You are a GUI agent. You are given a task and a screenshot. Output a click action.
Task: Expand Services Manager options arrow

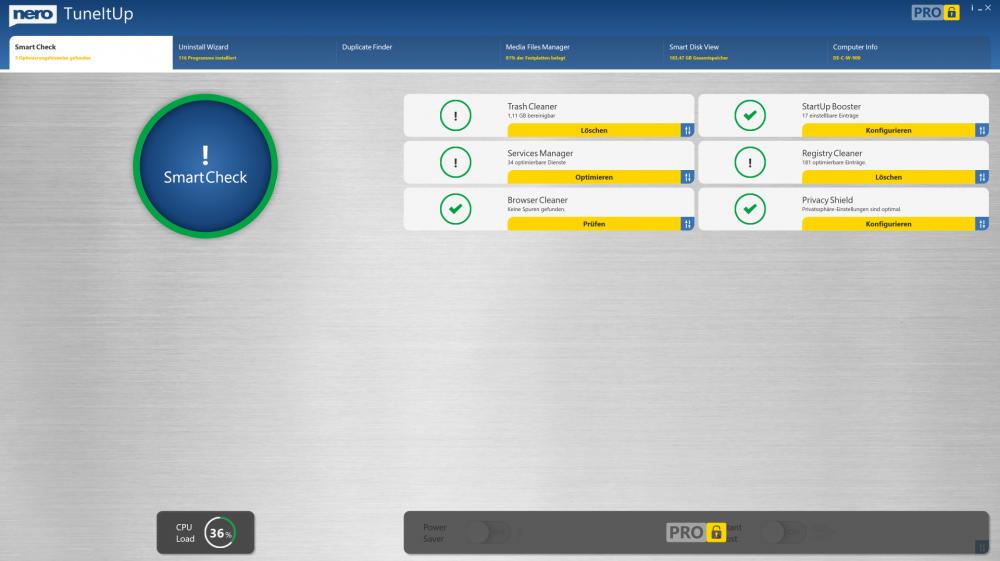(x=687, y=177)
